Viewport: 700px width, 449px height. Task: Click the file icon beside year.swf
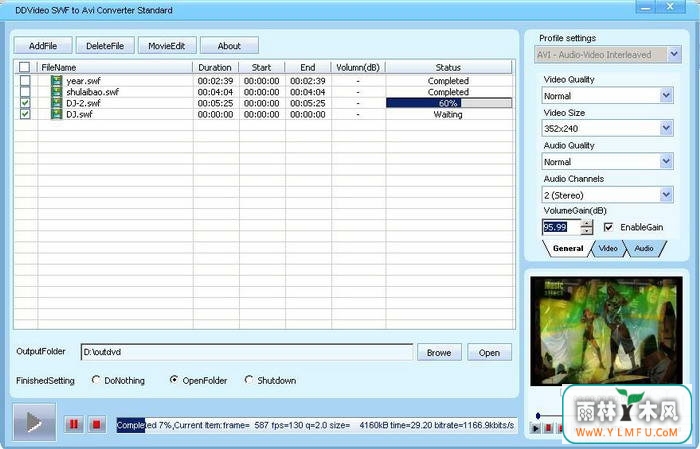coord(56,81)
